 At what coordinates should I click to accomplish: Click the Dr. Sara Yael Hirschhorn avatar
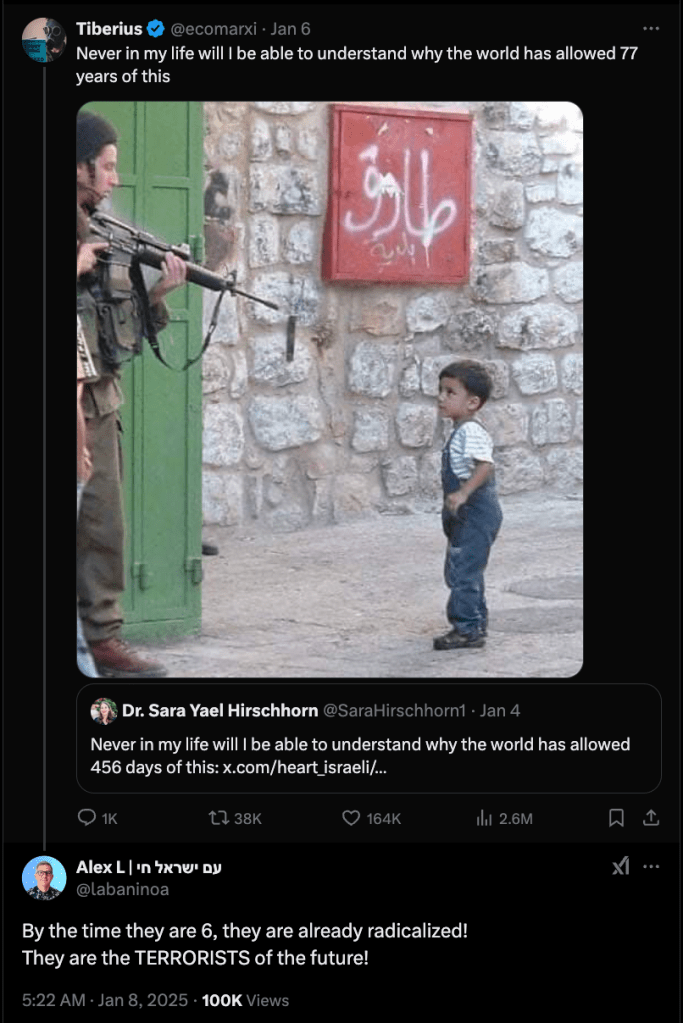point(104,710)
